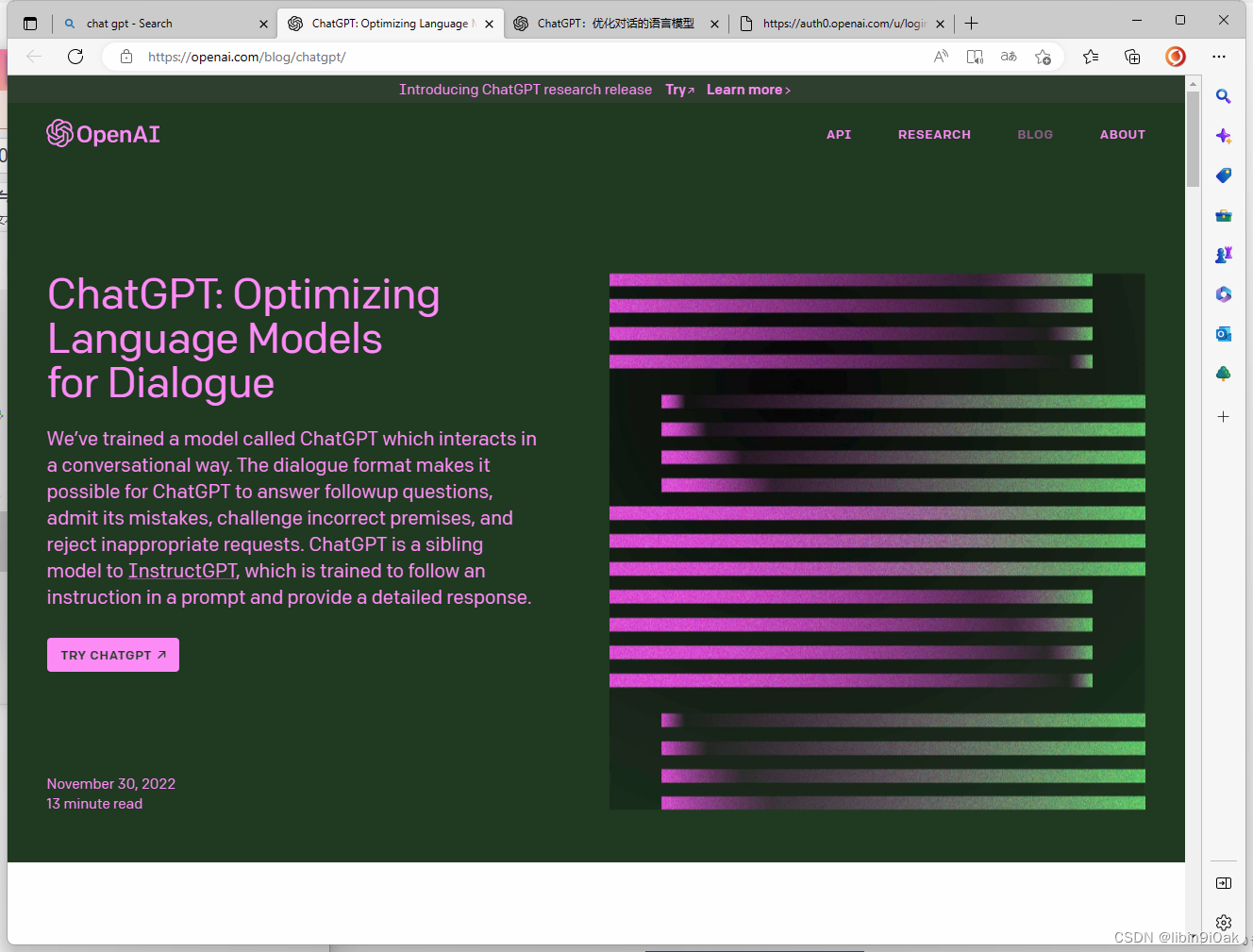The height and width of the screenshot is (952, 1253).
Task: Start Read aloud from the address bar
Action: (x=941, y=57)
